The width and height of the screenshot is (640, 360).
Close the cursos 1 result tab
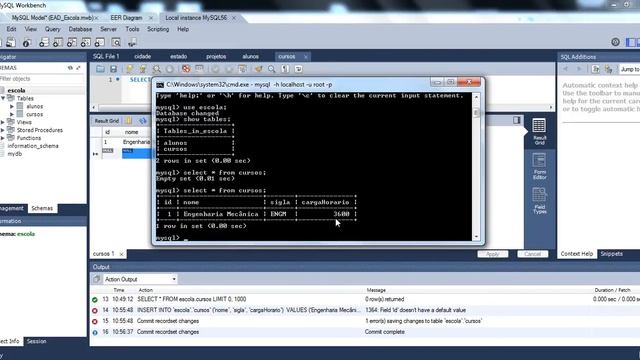coord(121,254)
